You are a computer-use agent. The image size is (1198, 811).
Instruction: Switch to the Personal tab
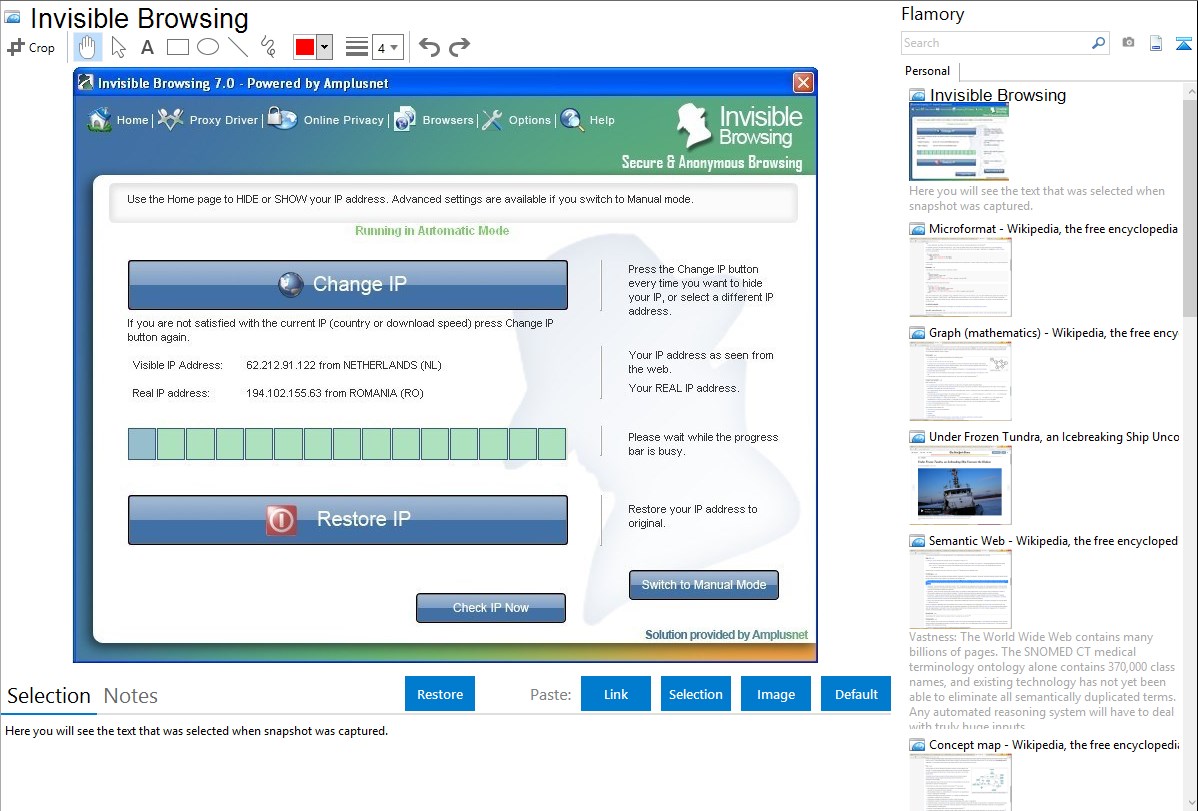[x=928, y=71]
